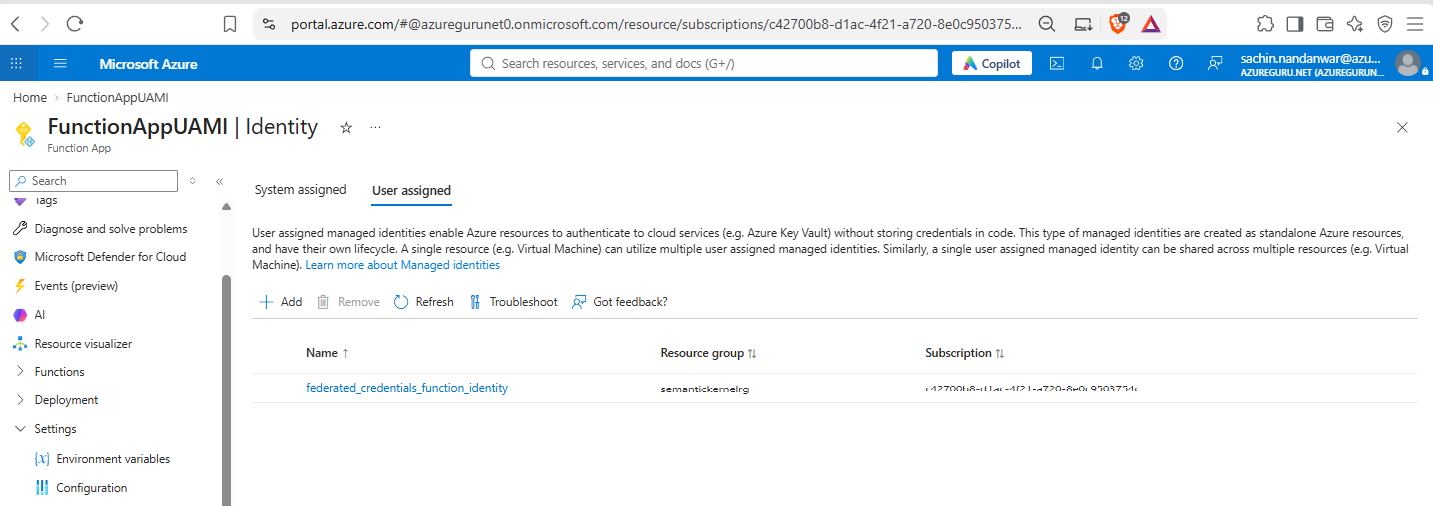Viewport: 1433px width, 506px height.
Task: Go to Home breadcrumb
Action: coord(30,97)
